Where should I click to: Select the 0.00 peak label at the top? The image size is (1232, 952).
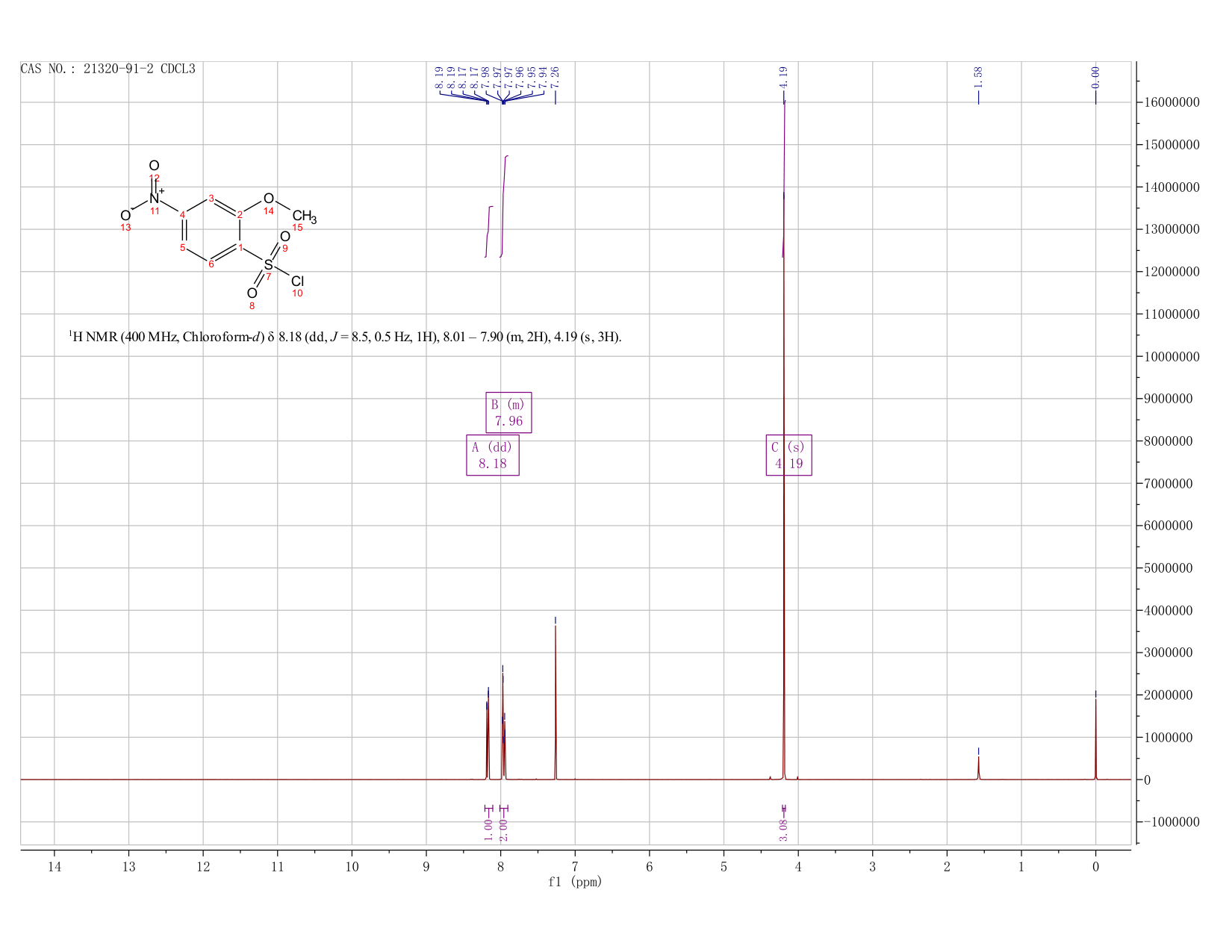point(1095,78)
